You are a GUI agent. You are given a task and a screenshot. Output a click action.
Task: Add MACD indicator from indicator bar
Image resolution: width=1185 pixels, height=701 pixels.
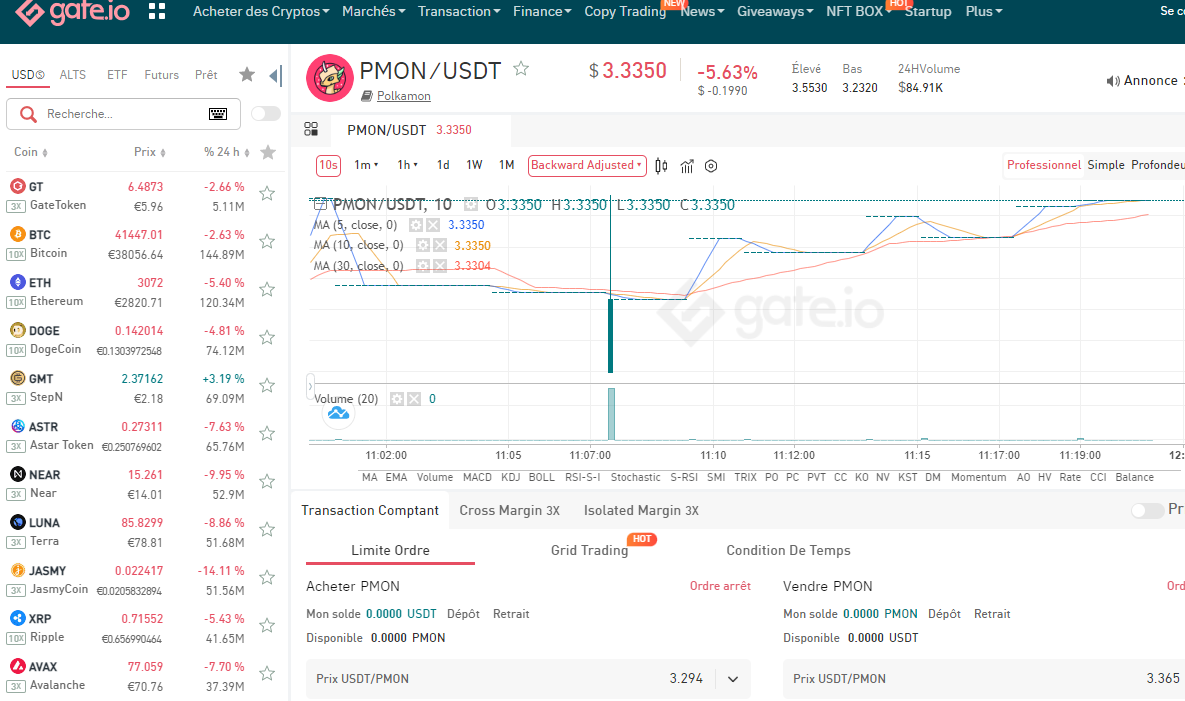click(x=477, y=477)
